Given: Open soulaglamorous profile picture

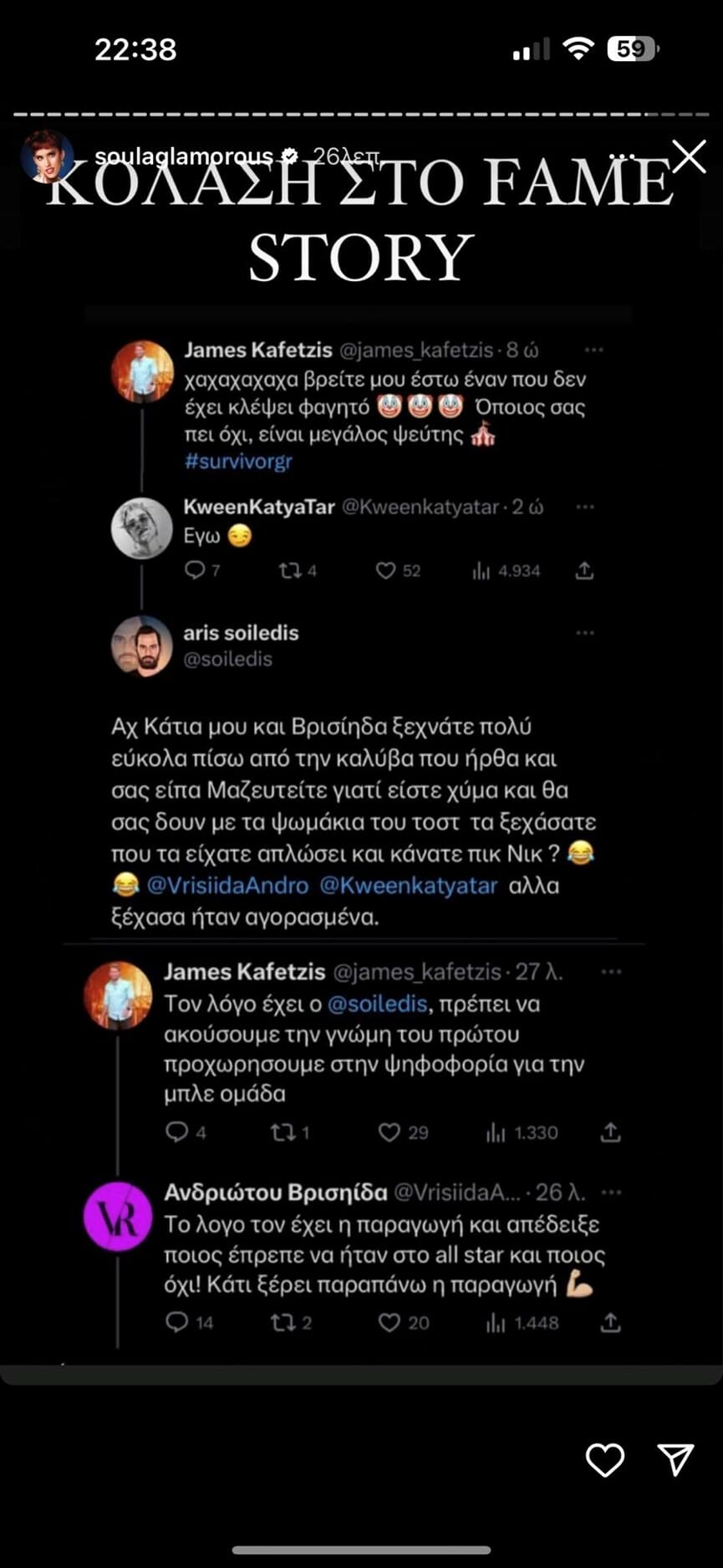Looking at the screenshot, I should (x=47, y=156).
